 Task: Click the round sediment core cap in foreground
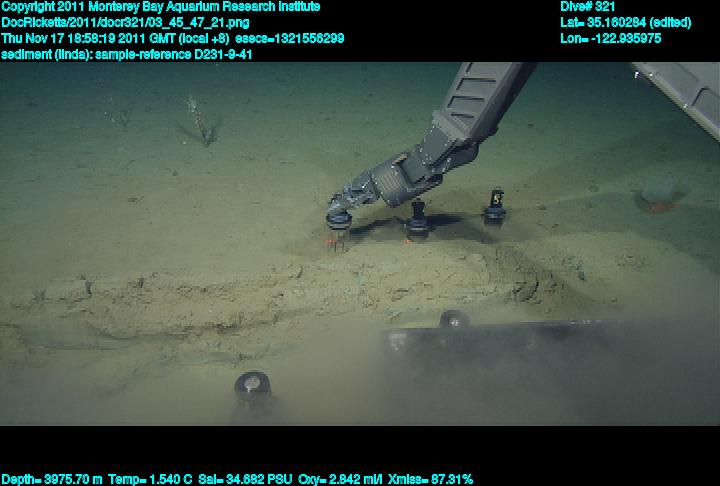coord(253,387)
